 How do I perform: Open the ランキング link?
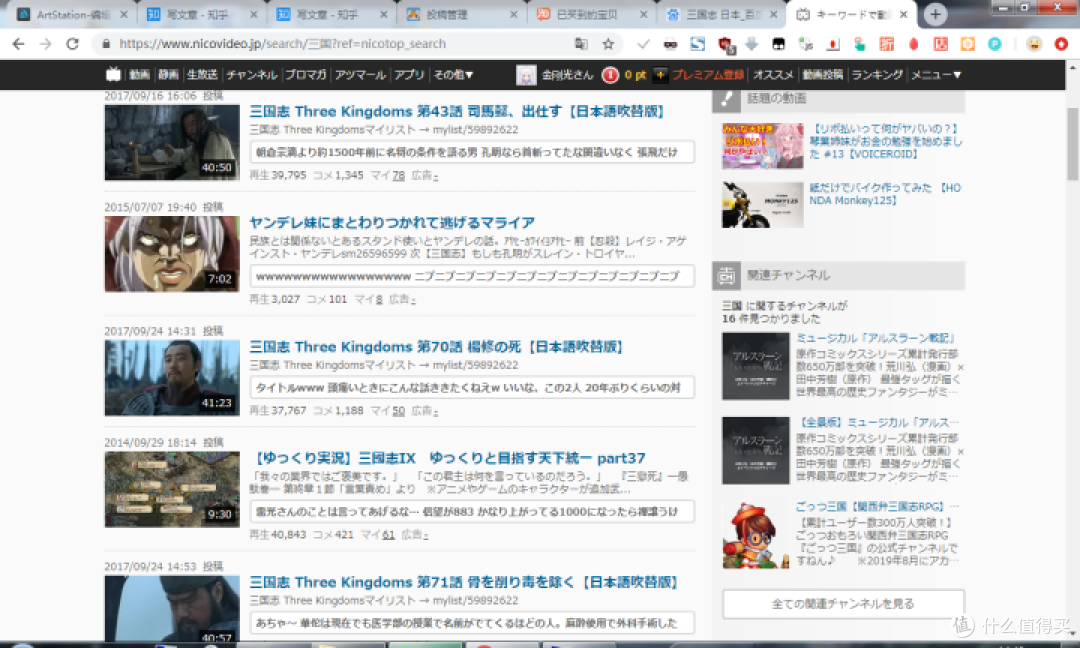pyautogui.click(x=877, y=75)
